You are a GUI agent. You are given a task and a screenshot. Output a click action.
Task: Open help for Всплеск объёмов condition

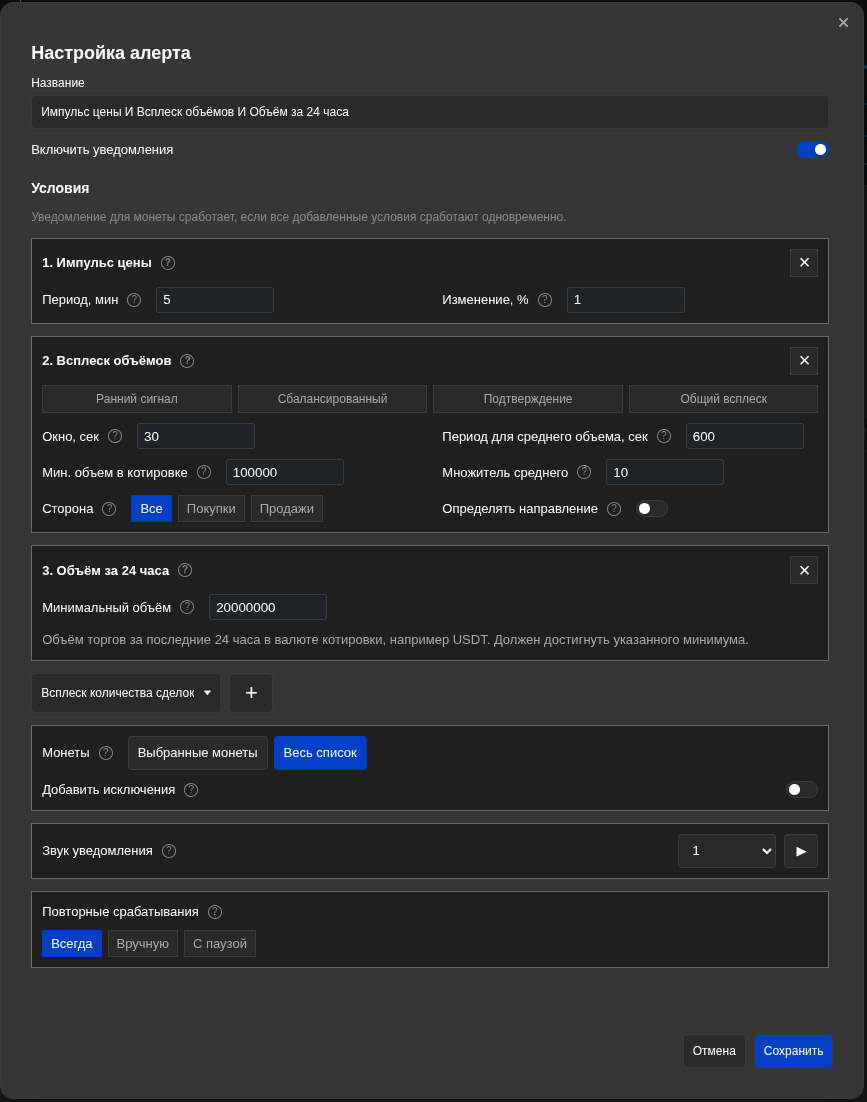[x=187, y=361]
